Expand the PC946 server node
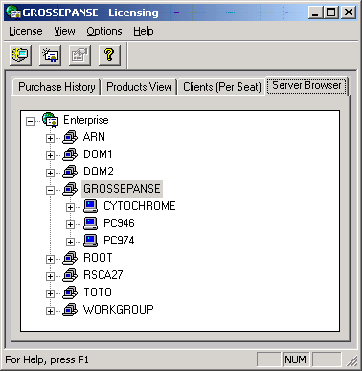Screen dimensions: 362x371 tap(70, 225)
